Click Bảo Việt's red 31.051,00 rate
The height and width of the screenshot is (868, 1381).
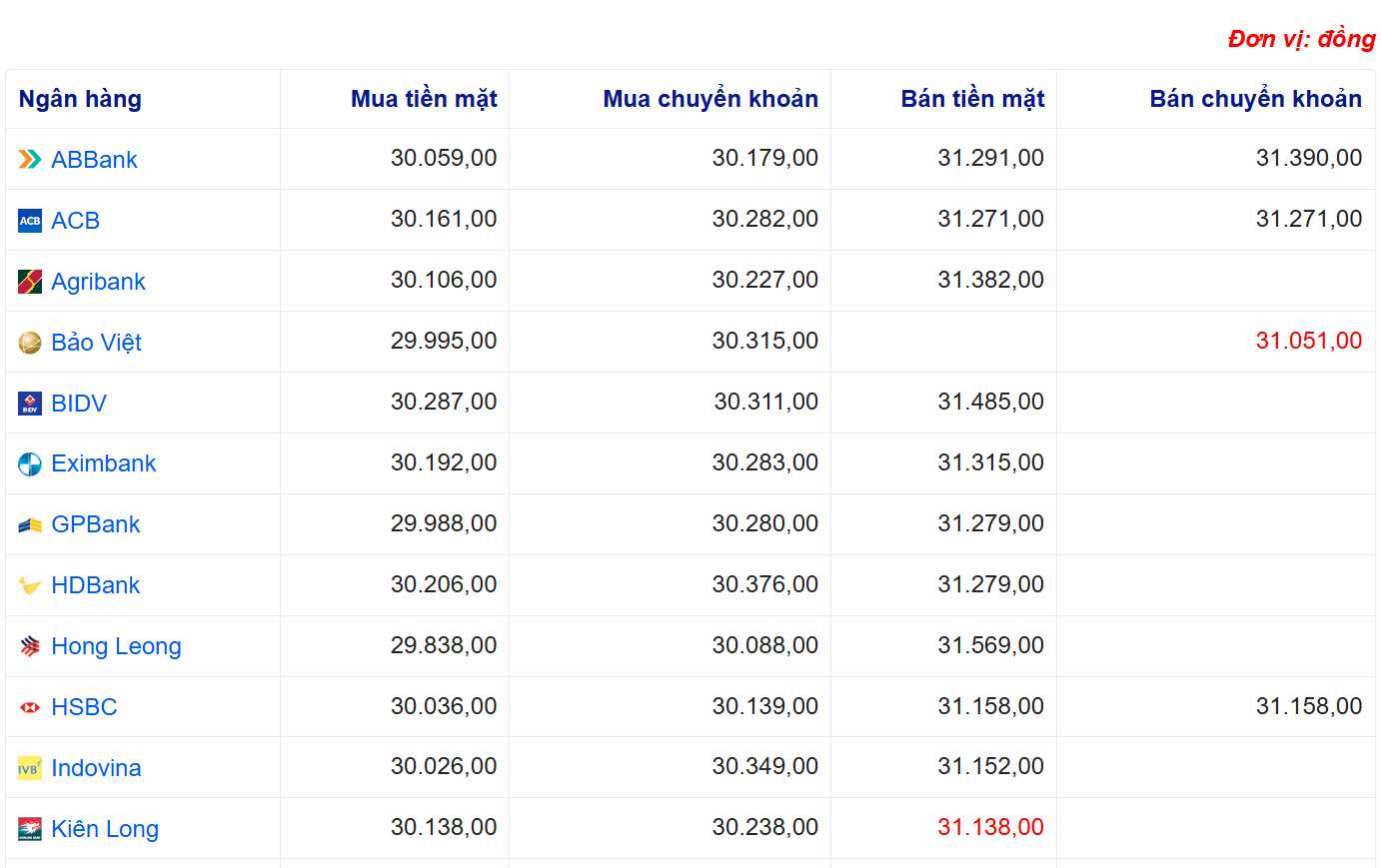1308,341
